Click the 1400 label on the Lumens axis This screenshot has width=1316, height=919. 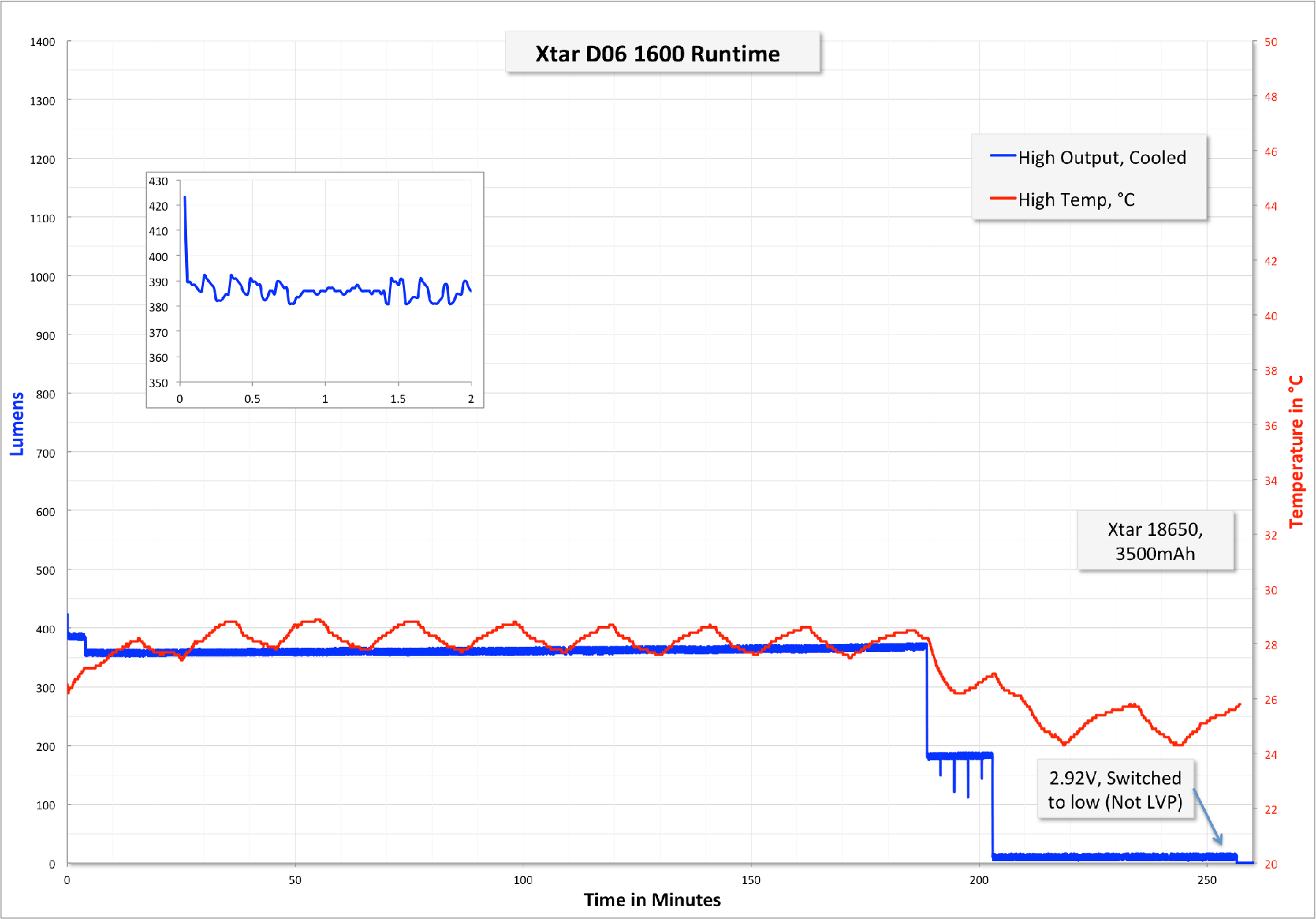(x=42, y=42)
